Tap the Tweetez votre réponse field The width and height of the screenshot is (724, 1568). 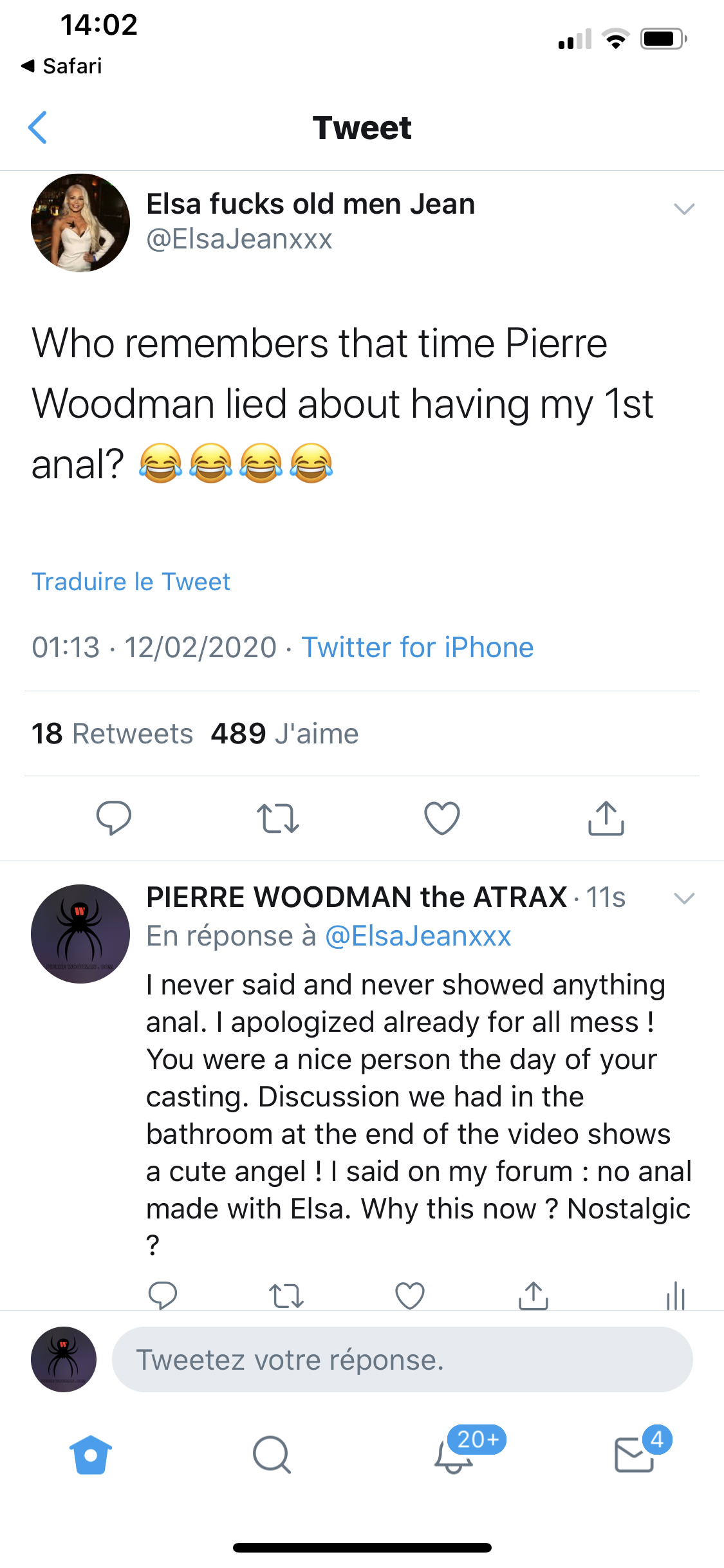[x=402, y=1359]
